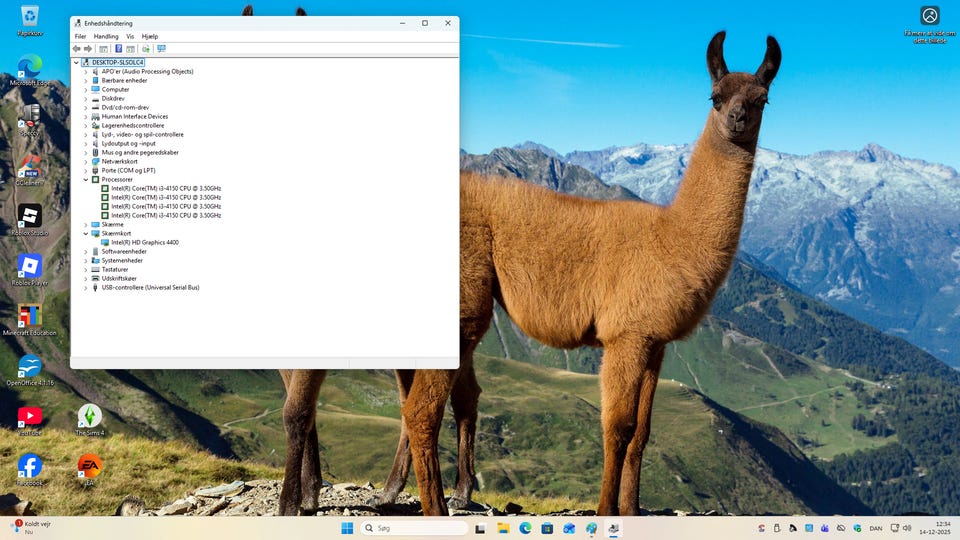Open the Filer menu
Screen dimensions: 960x540
(x=80, y=36)
